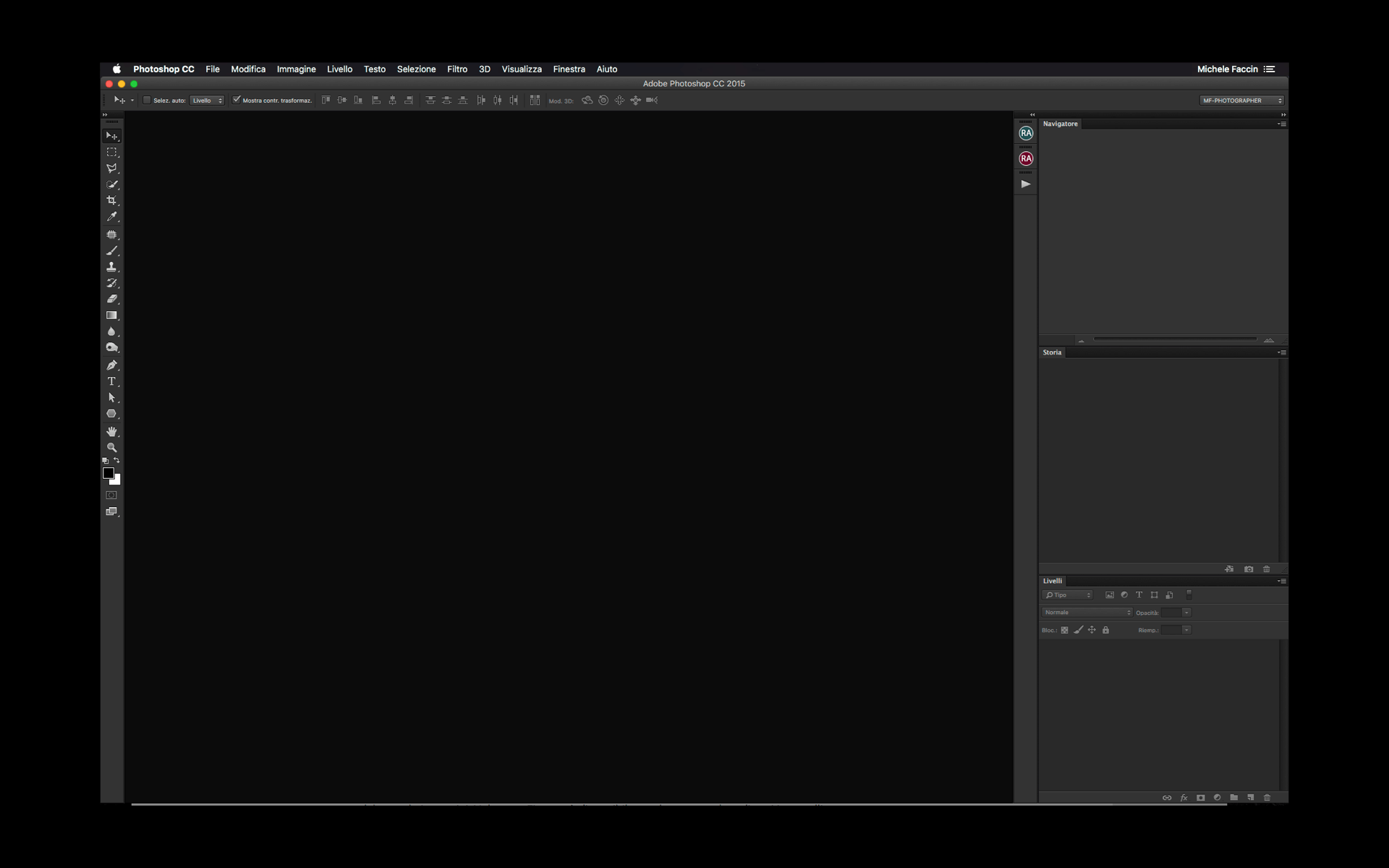
Task: Open the Finestra menu
Action: tap(569, 69)
